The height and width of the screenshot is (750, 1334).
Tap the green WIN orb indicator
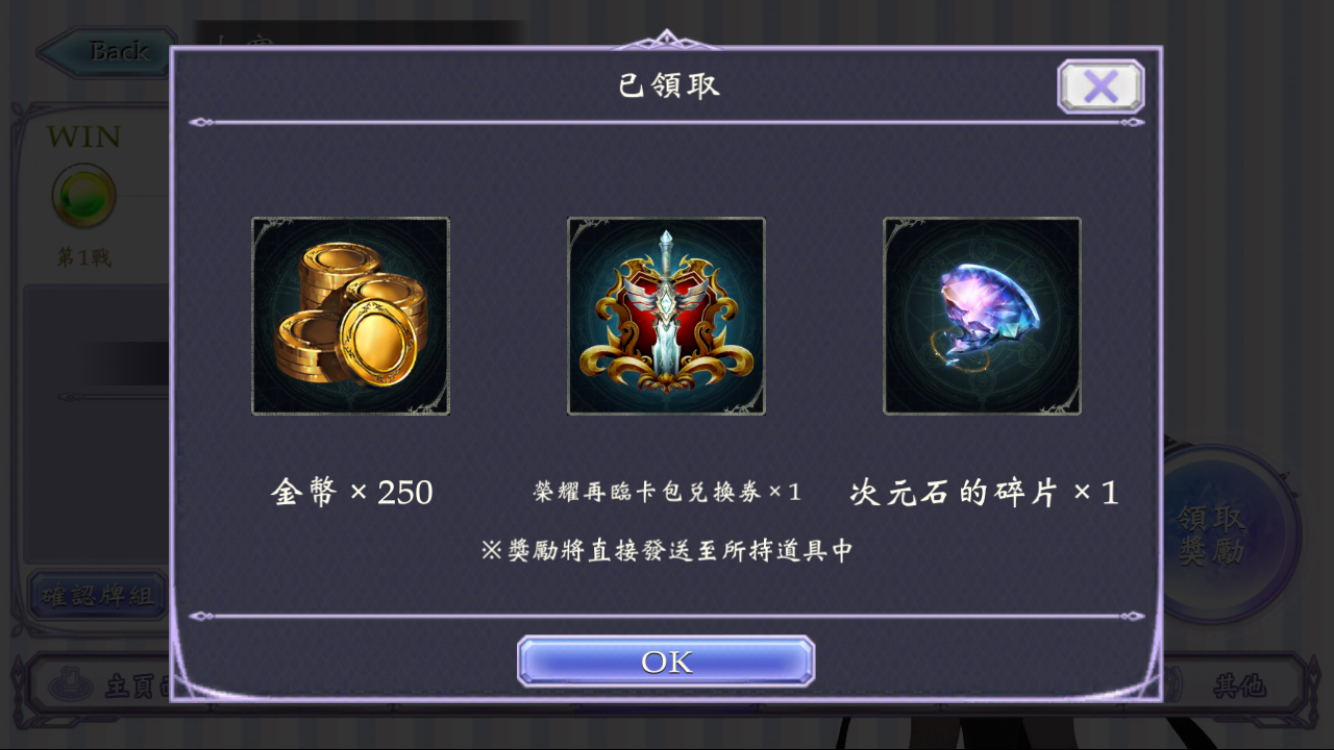(84, 196)
